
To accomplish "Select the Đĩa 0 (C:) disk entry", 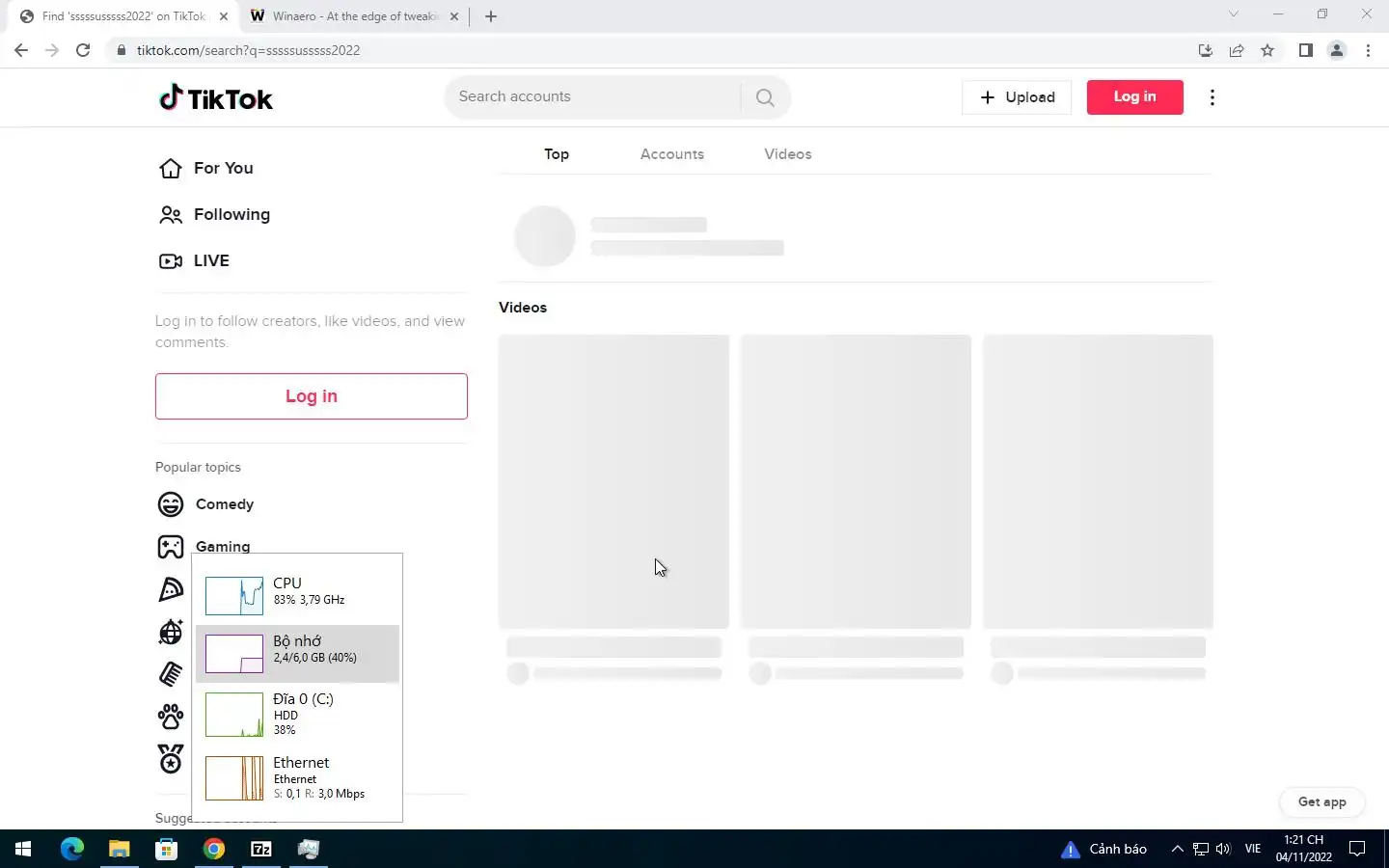I will [297, 714].
